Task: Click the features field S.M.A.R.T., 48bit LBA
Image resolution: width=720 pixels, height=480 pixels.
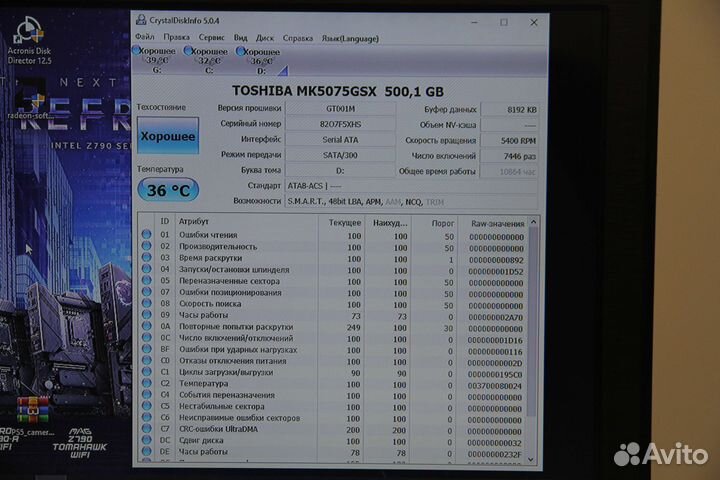Action: click(411, 202)
